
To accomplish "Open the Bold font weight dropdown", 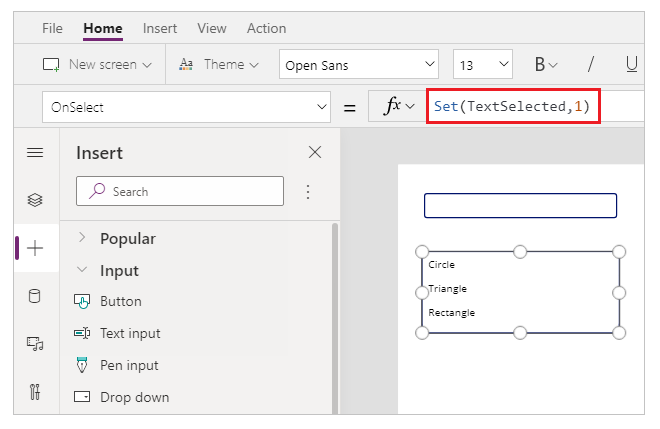I will click(545, 65).
